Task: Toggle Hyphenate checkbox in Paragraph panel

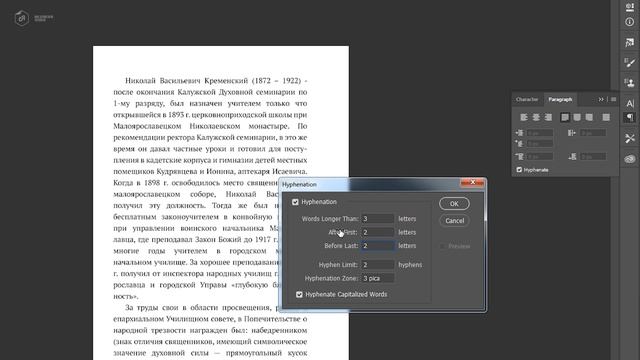Action: tap(519, 170)
